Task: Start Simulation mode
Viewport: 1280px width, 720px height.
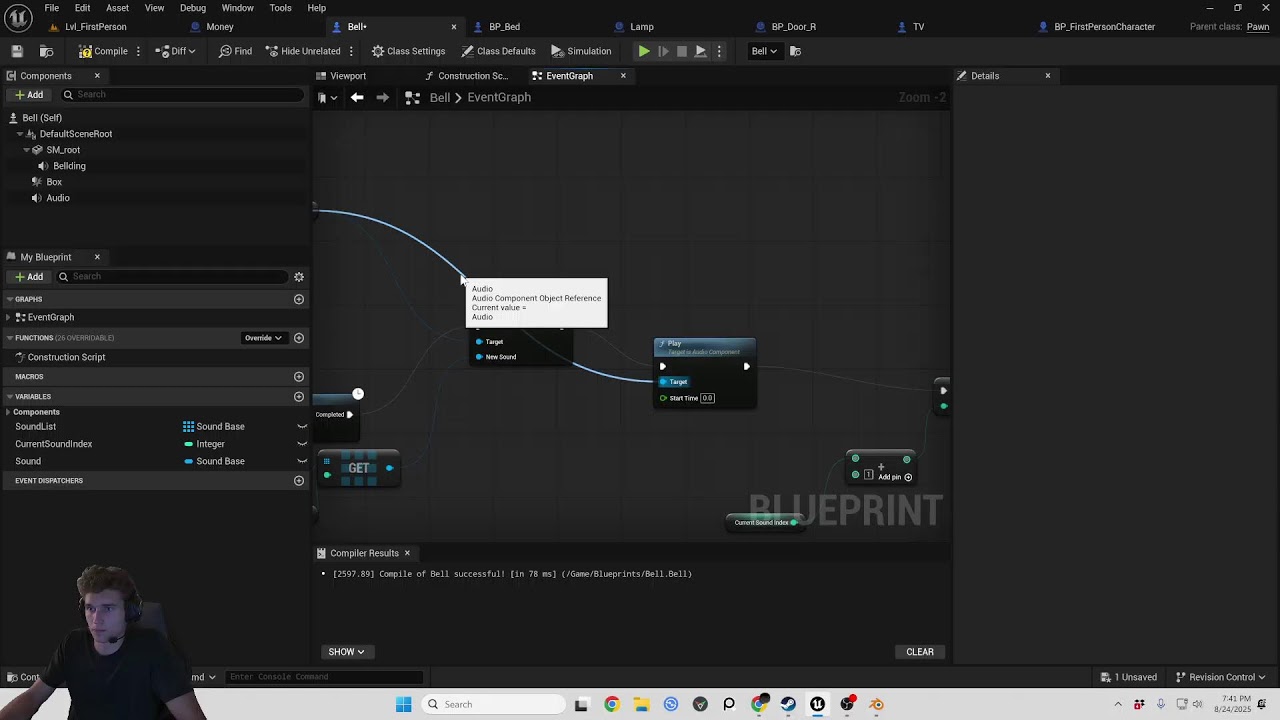Action: [x=581, y=51]
